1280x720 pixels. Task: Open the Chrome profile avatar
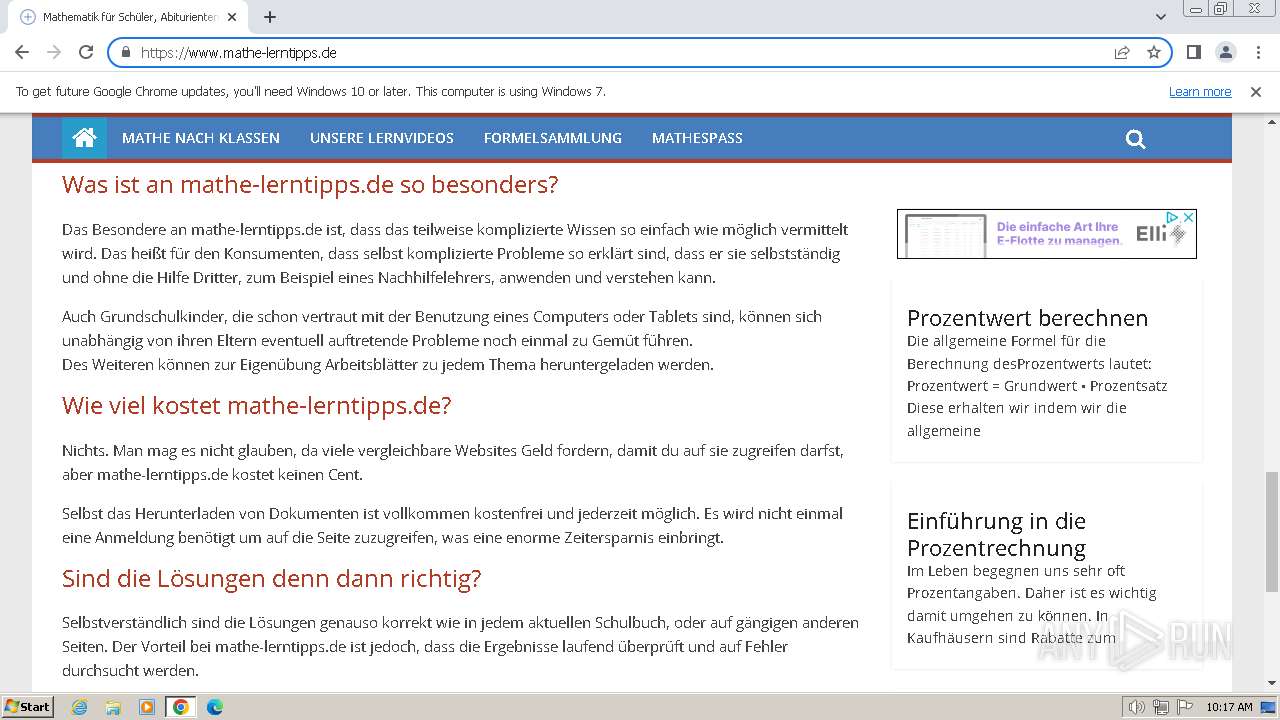click(1226, 52)
